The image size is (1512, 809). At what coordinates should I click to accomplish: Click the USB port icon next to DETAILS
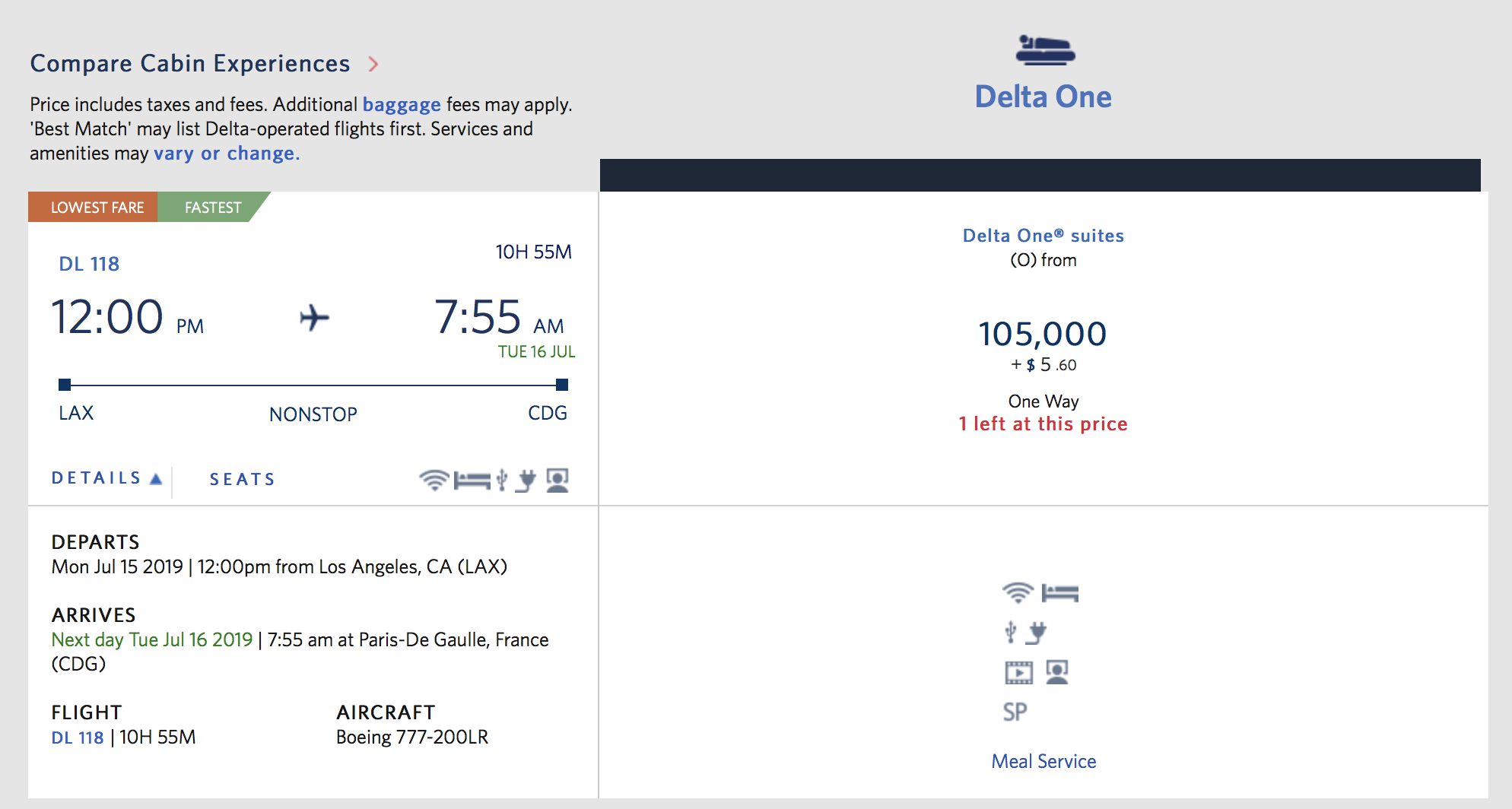500,480
